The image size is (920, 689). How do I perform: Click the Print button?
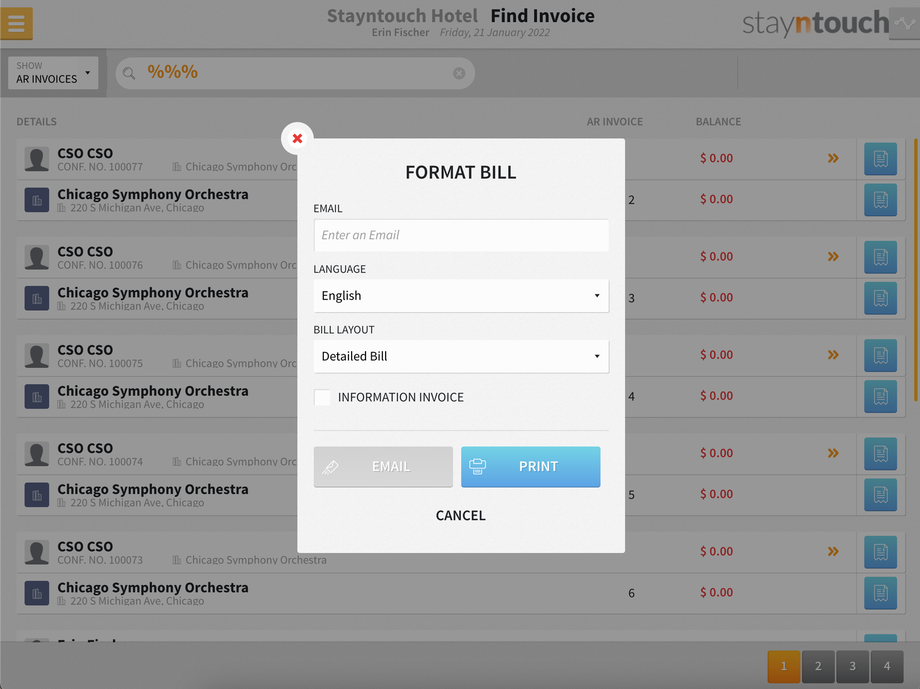point(530,467)
